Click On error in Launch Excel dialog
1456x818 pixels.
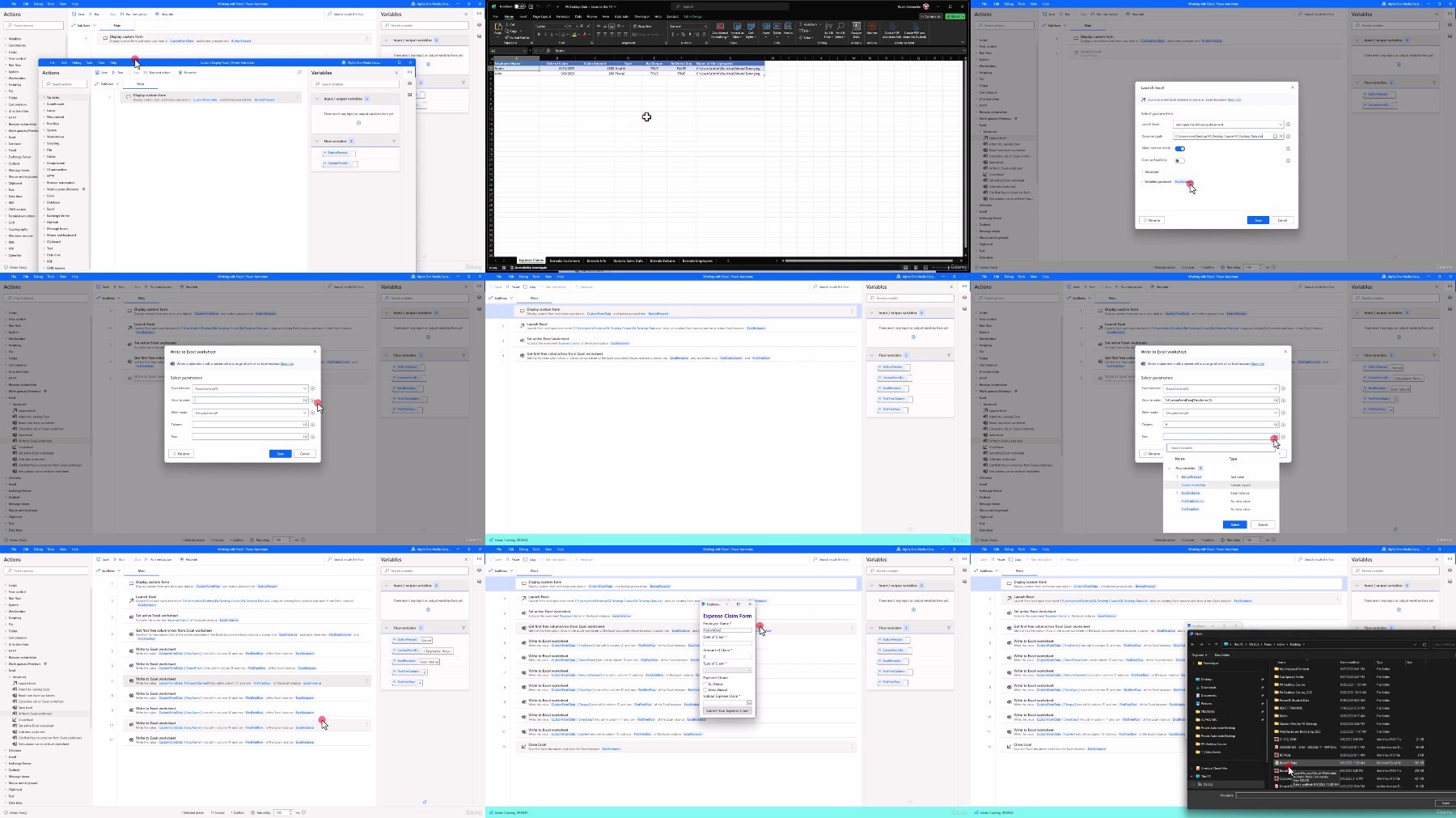[1152, 220]
